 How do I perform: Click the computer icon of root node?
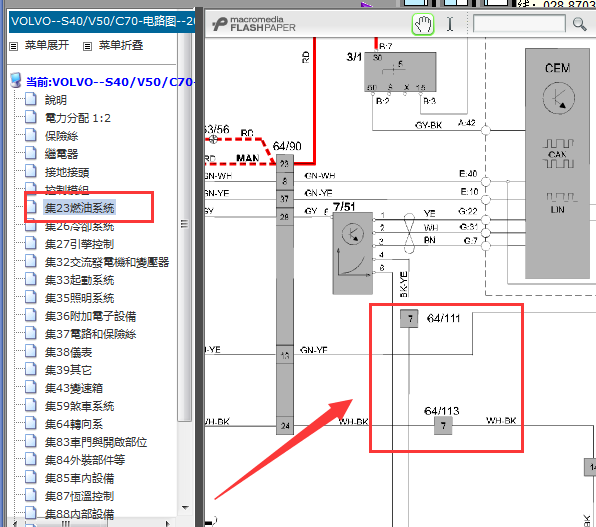pos(16,80)
